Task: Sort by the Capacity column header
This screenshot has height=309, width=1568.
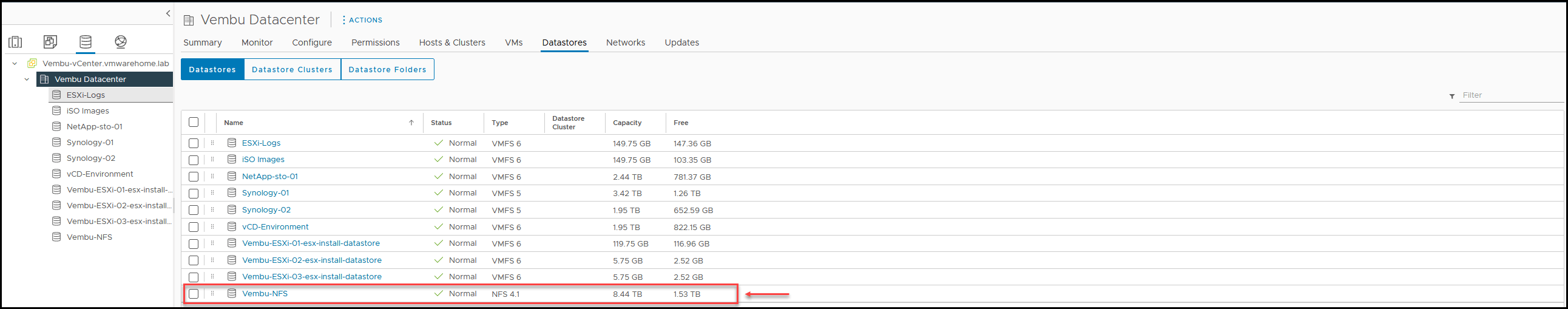Action: click(x=627, y=123)
